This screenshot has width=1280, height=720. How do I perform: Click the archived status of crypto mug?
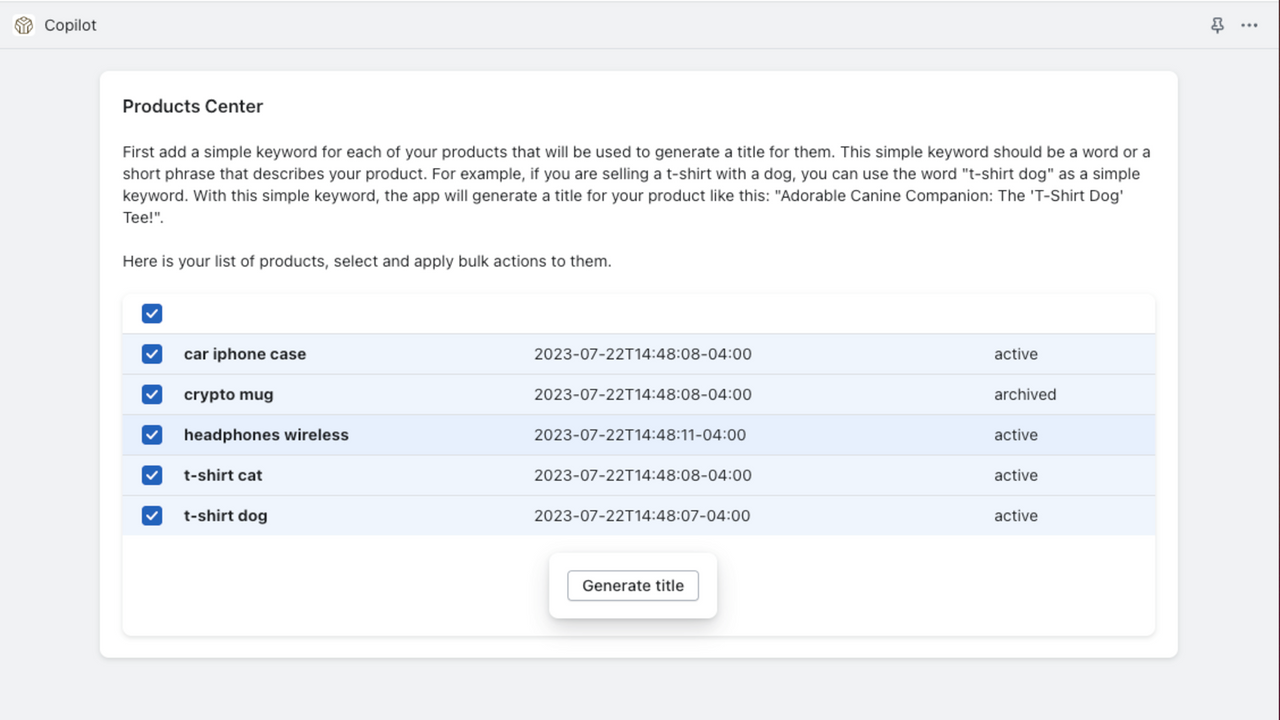(x=1025, y=395)
